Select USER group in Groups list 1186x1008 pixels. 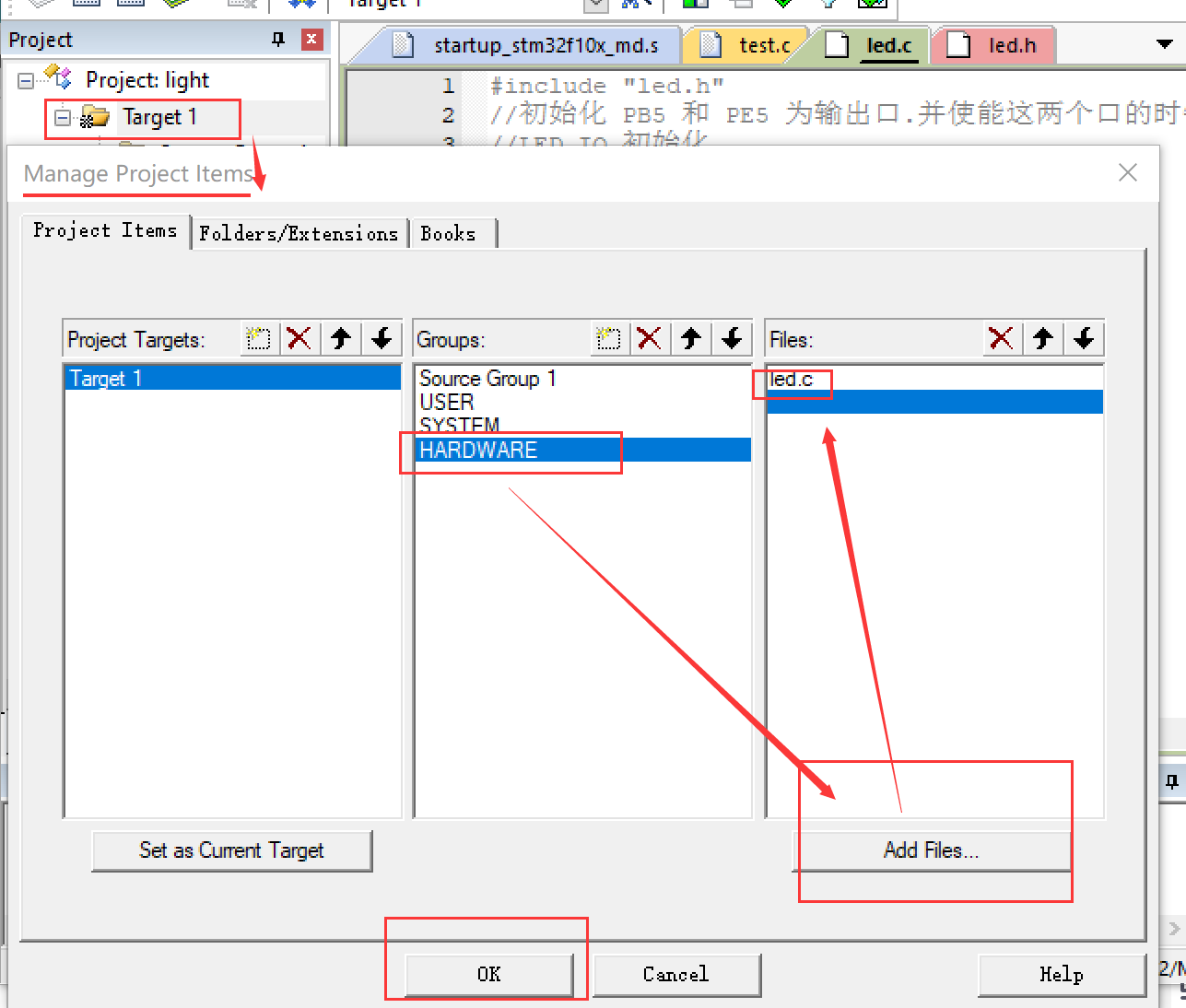pos(582,403)
